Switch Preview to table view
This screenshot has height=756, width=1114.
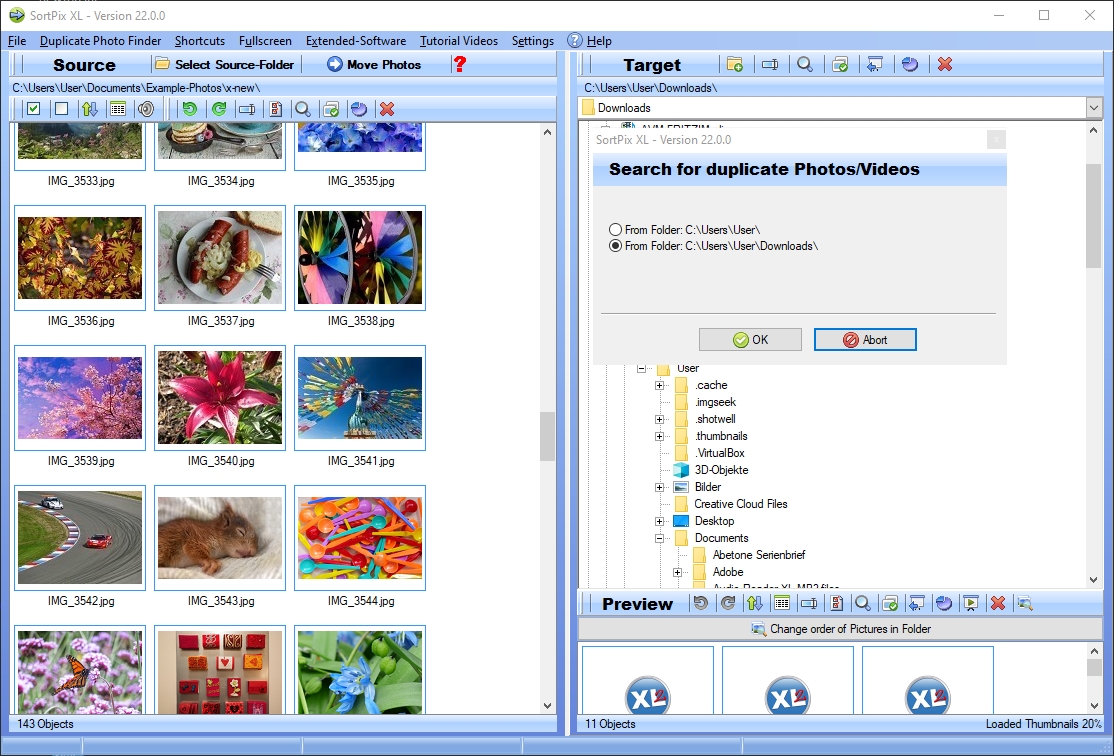[x=781, y=602]
